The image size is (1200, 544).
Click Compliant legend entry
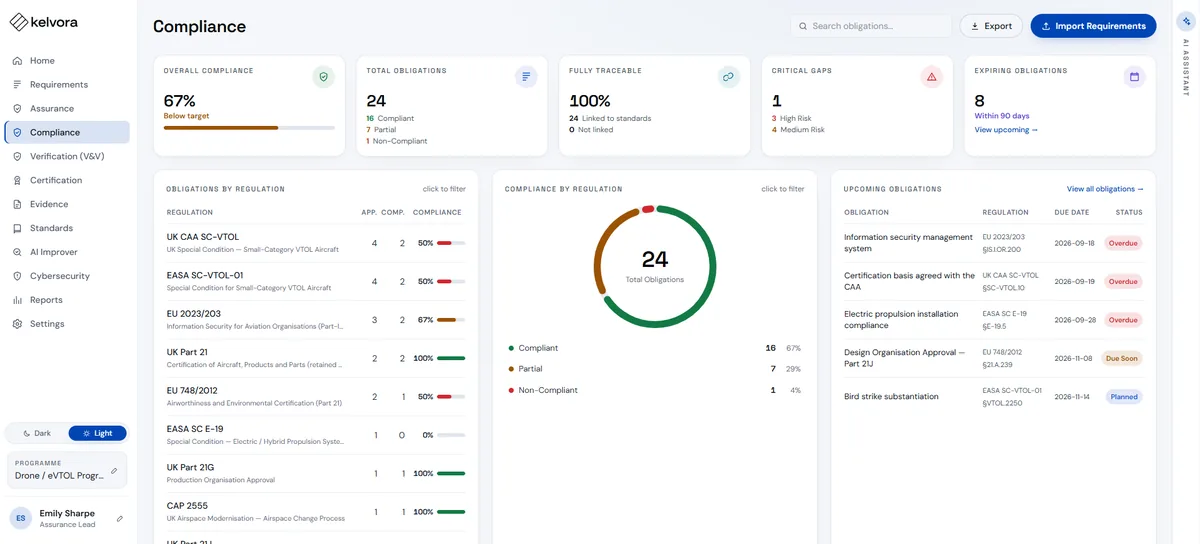tap(655, 348)
